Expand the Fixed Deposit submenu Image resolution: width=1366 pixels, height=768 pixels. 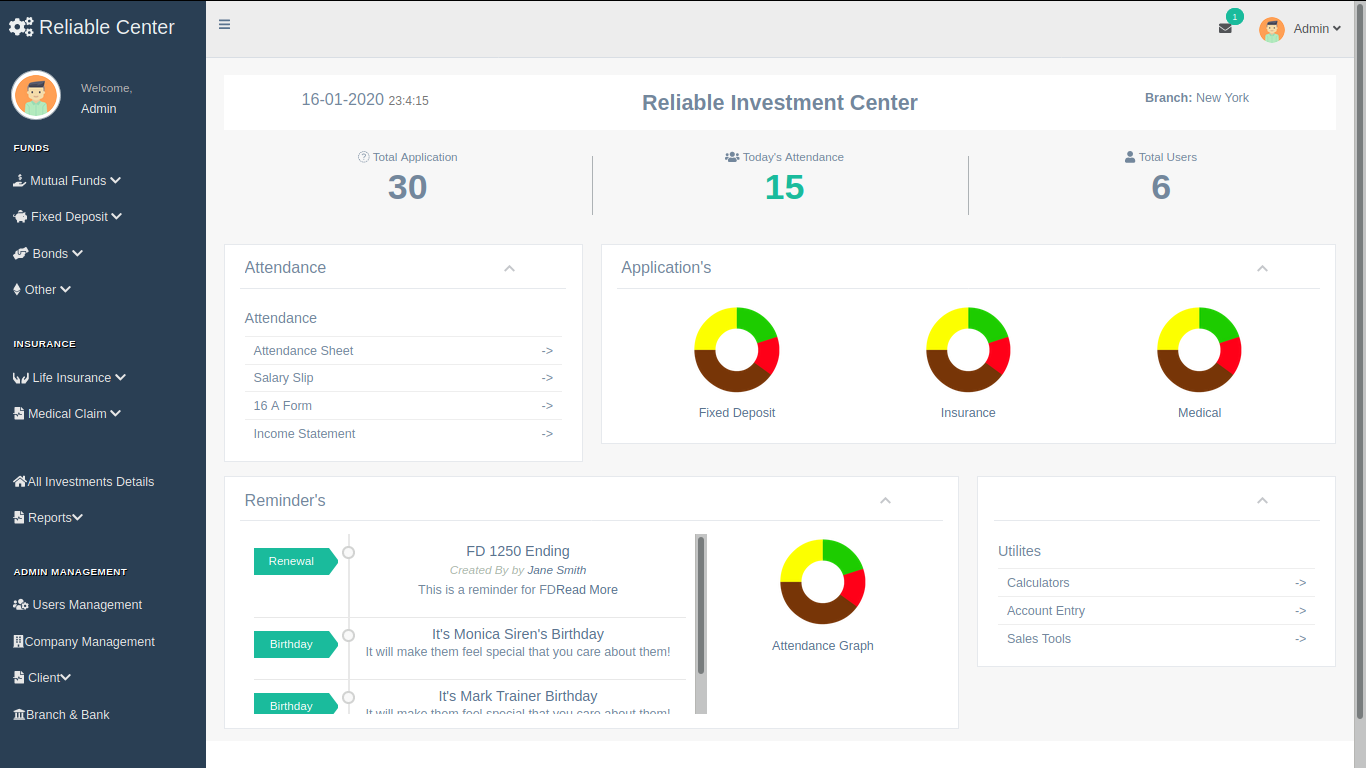117,217
